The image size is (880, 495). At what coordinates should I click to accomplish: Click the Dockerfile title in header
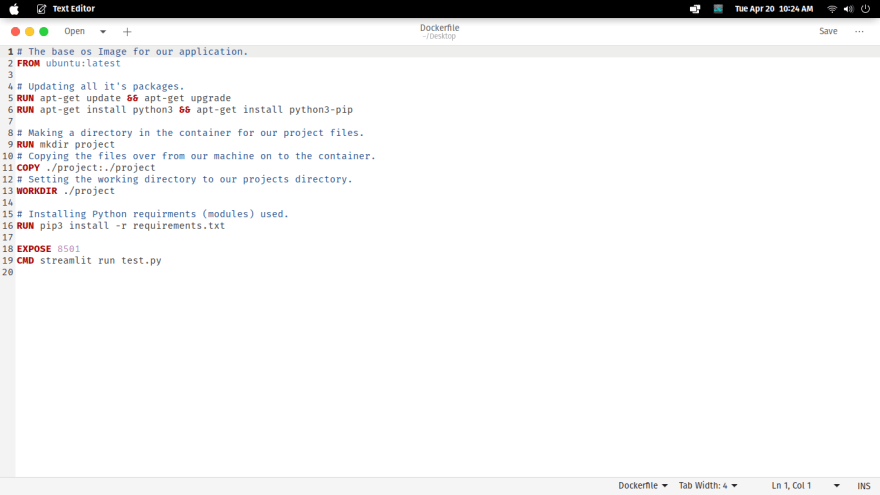(x=439, y=28)
